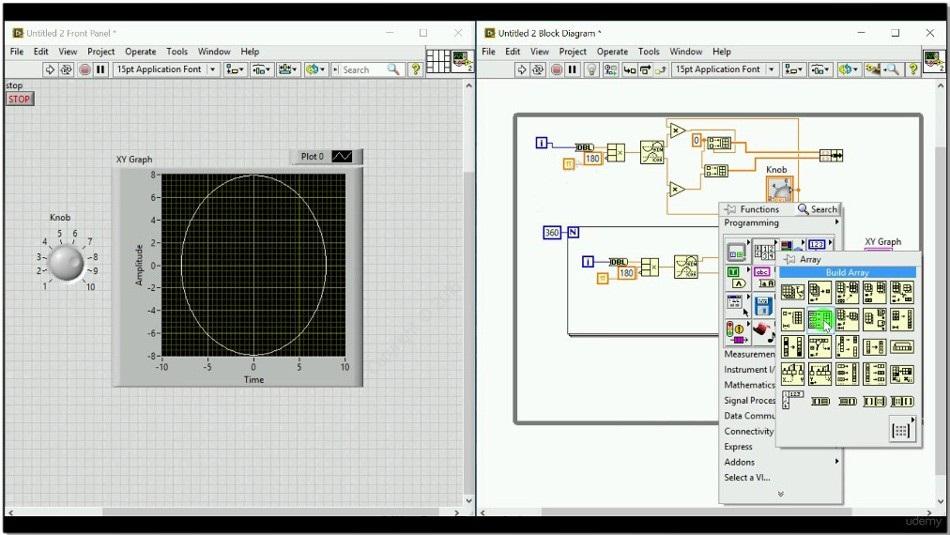Open Matrix subpalette icon
This screenshot has height=535, width=950.
click(902, 430)
